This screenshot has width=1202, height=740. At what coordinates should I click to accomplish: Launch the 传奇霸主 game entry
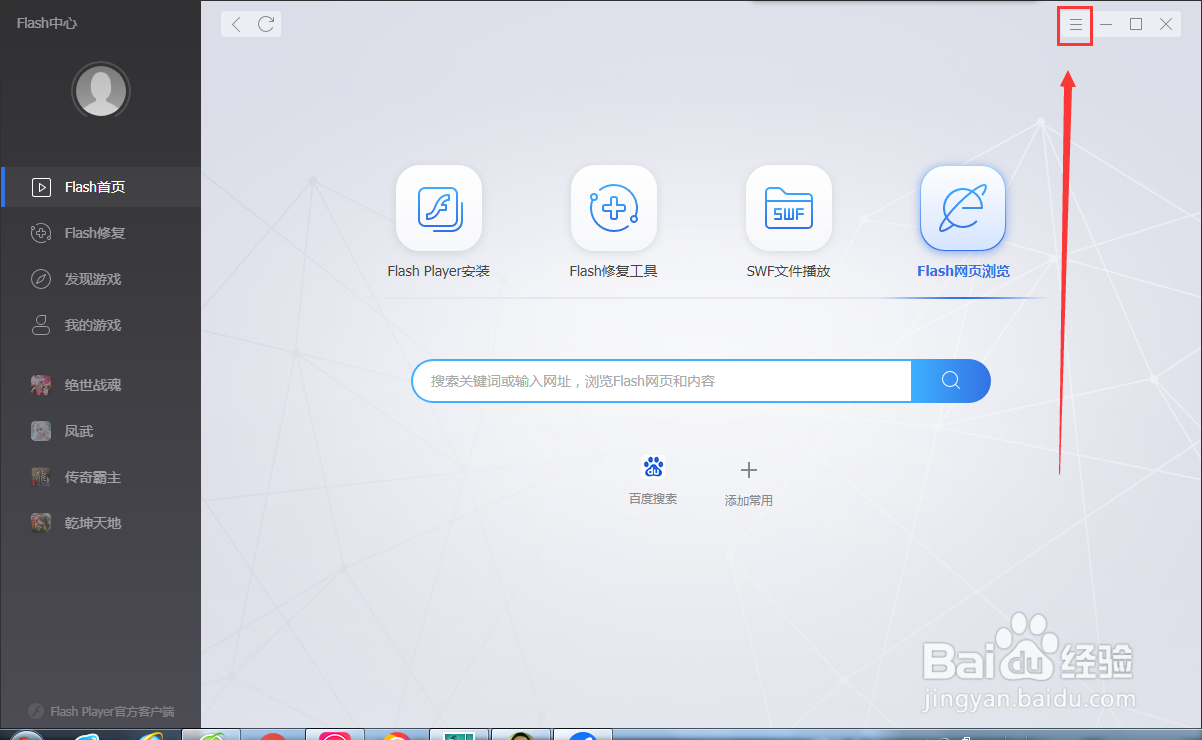pyautogui.click(x=100, y=477)
